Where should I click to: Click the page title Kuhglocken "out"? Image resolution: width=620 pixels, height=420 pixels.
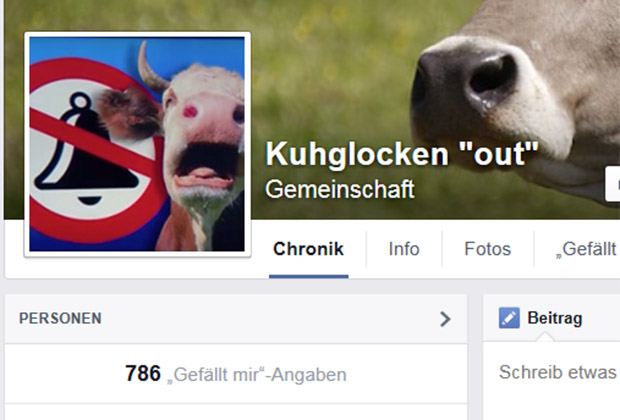tap(402, 154)
